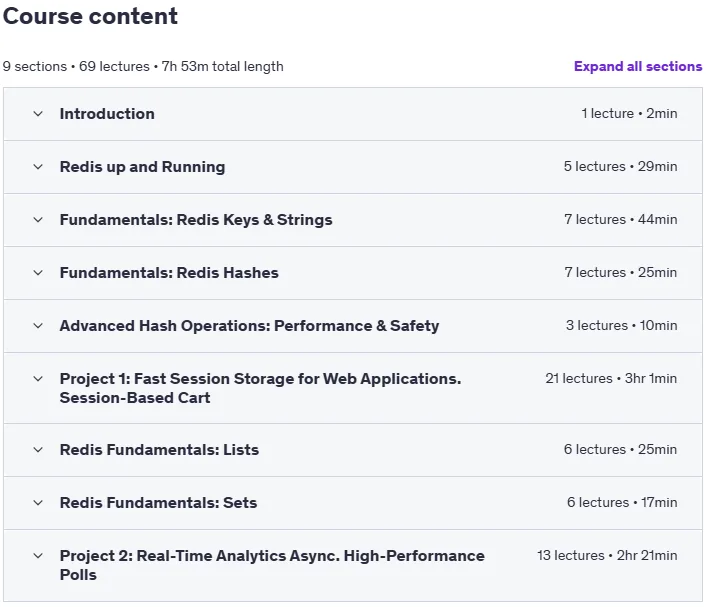The width and height of the screenshot is (708, 607).
Task: Select Redis Fundamentals: Lists title
Action: pos(159,450)
